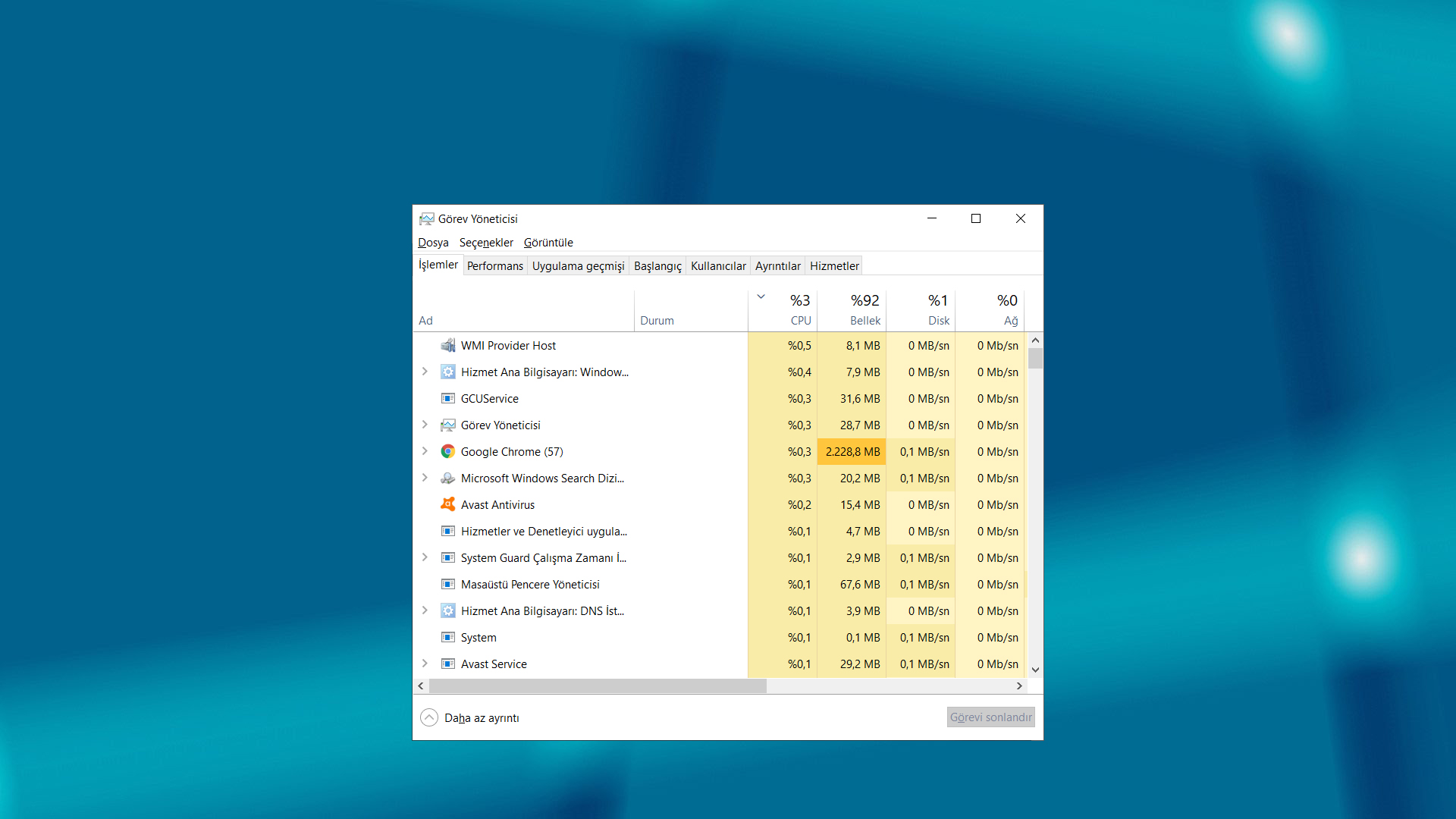Expand Microsoft Windows Search Dizi... group

(425, 478)
